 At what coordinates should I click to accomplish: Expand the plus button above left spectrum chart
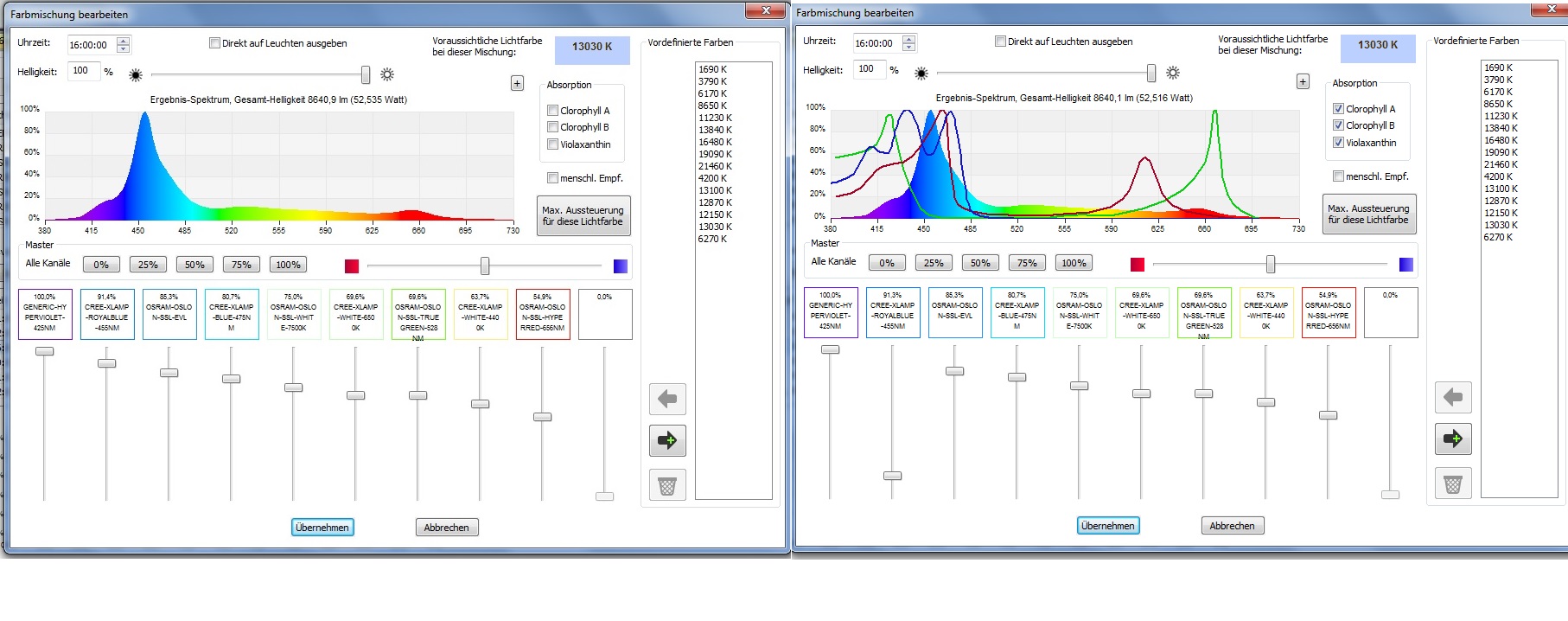pos(517,83)
